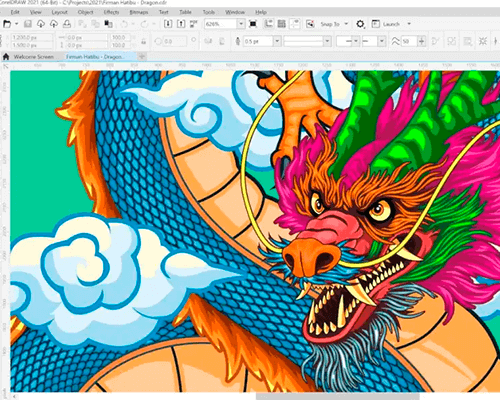This screenshot has height=400, width=500.
Task: Switch to the Welcome Screen tab
Action: 34,57
